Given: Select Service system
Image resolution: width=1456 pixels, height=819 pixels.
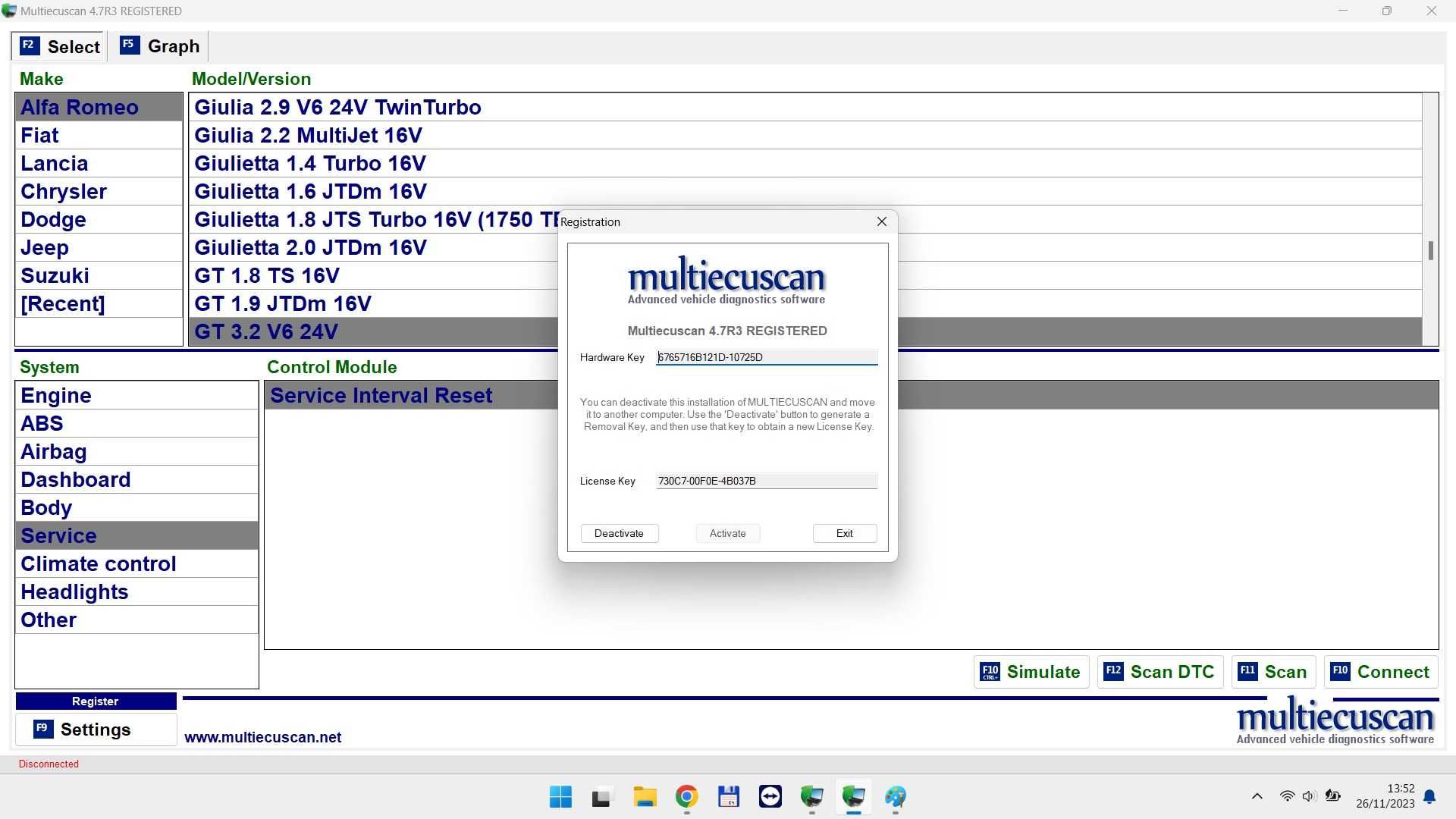Looking at the screenshot, I should click(136, 535).
